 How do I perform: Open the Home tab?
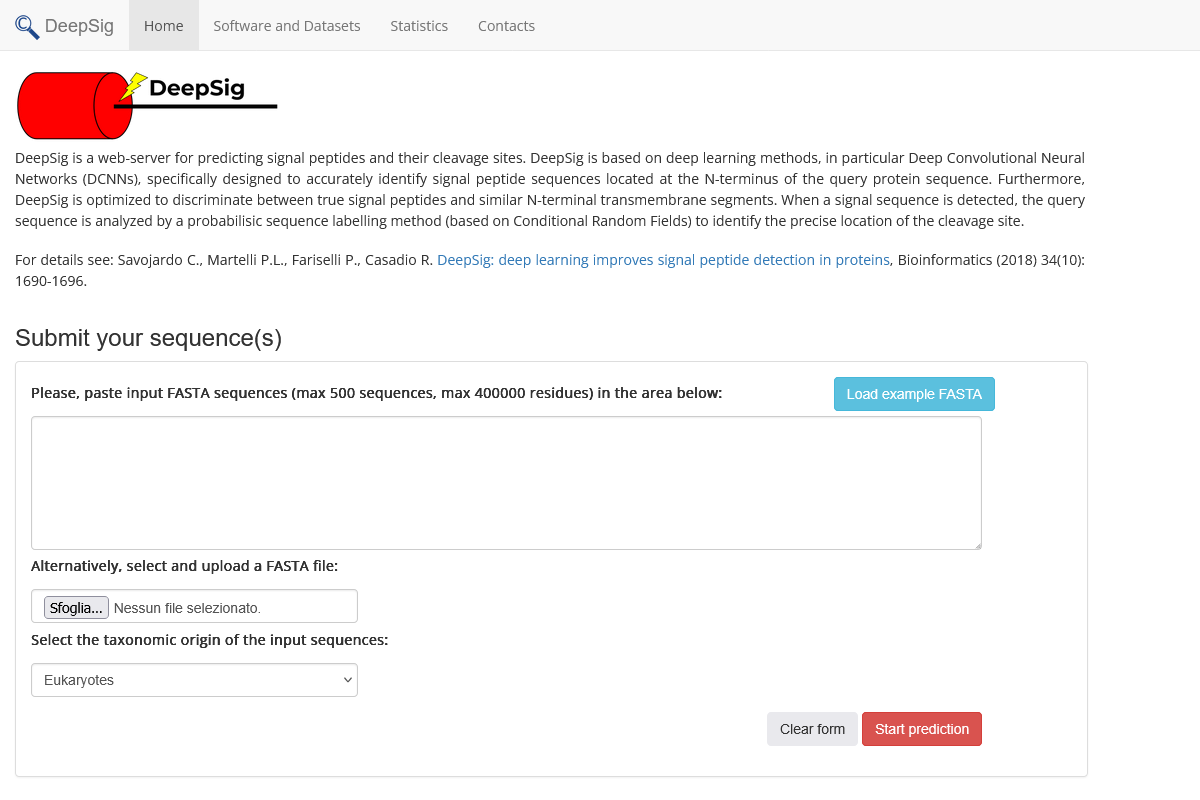(x=163, y=25)
